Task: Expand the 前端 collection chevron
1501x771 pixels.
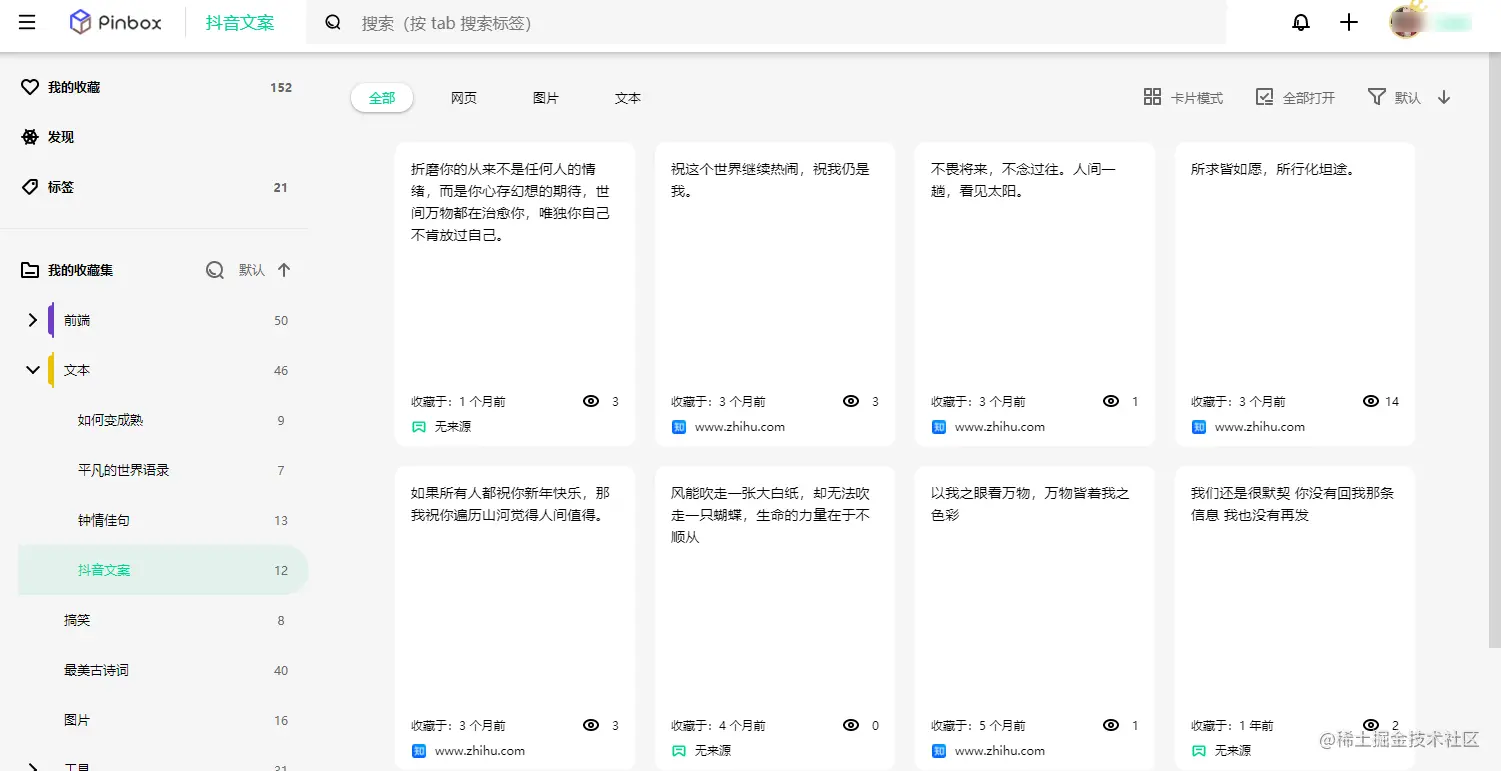Action: pyautogui.click(x=32, y=320)
